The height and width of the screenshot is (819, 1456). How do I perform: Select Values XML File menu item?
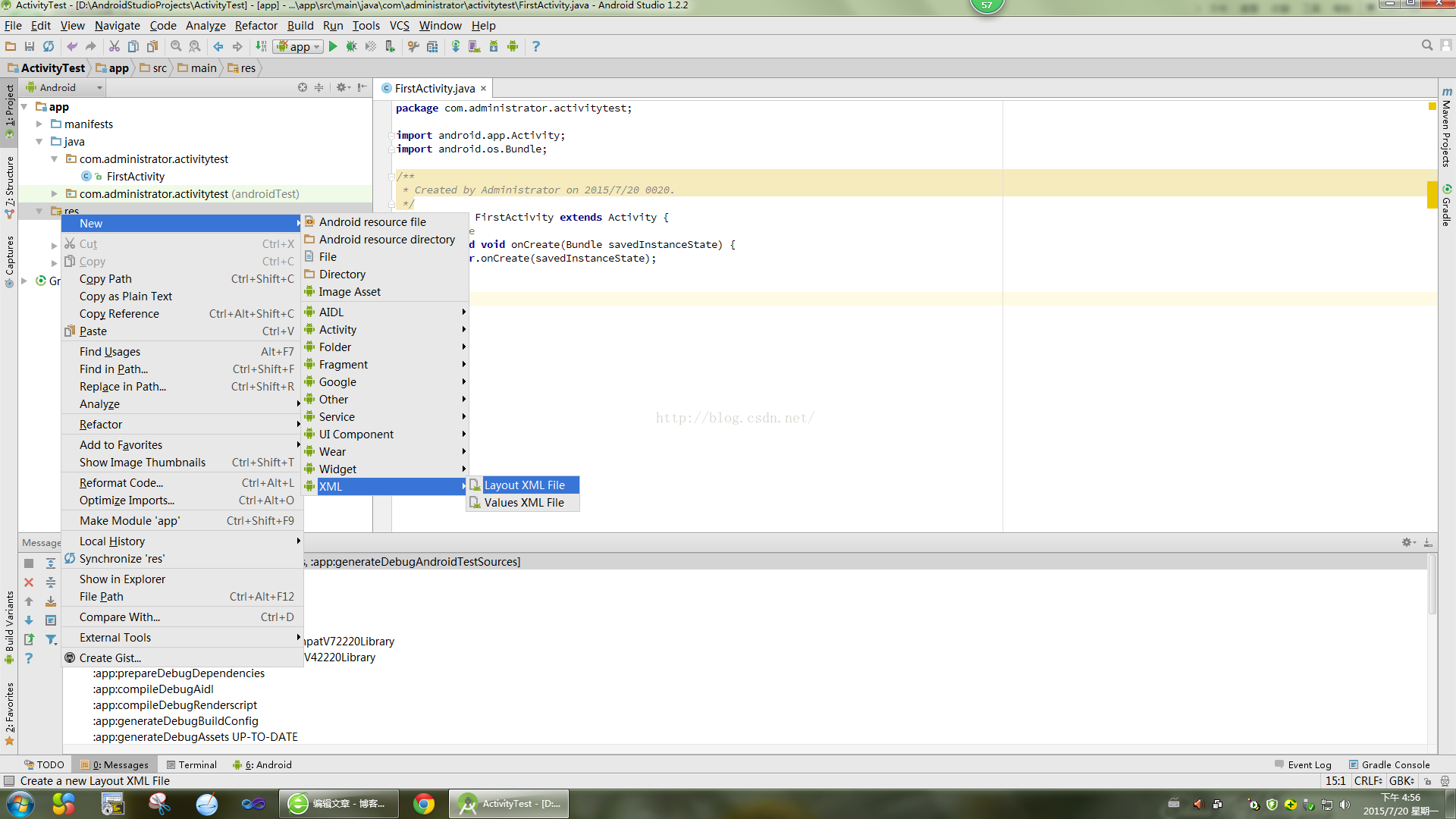(523, 503)
